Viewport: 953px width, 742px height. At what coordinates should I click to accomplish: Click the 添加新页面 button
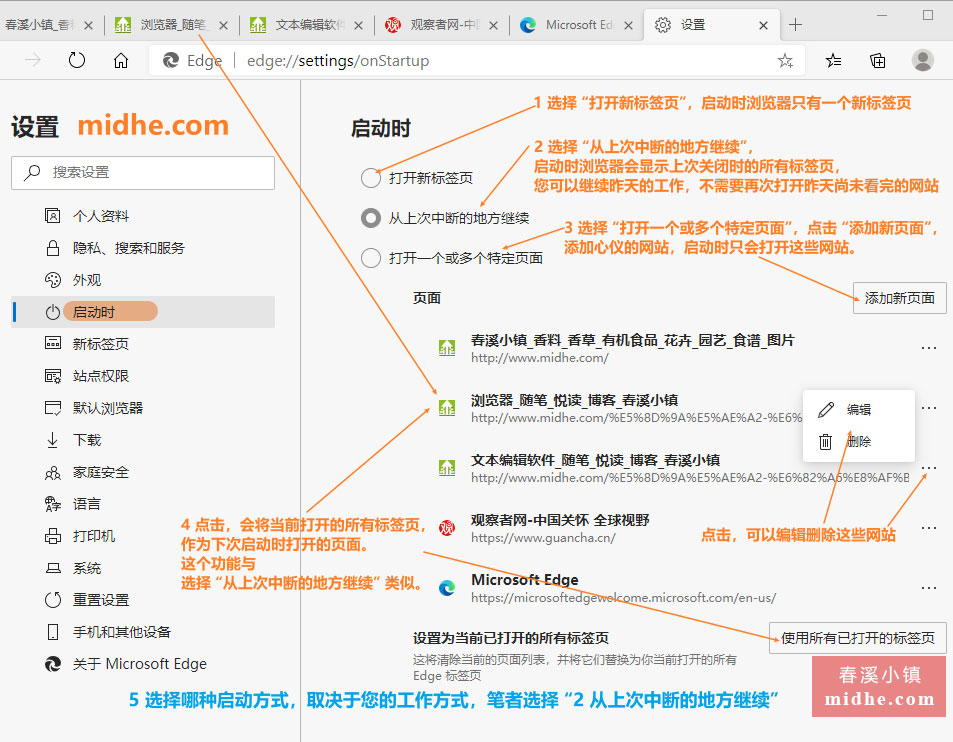(x=900, y=298)
